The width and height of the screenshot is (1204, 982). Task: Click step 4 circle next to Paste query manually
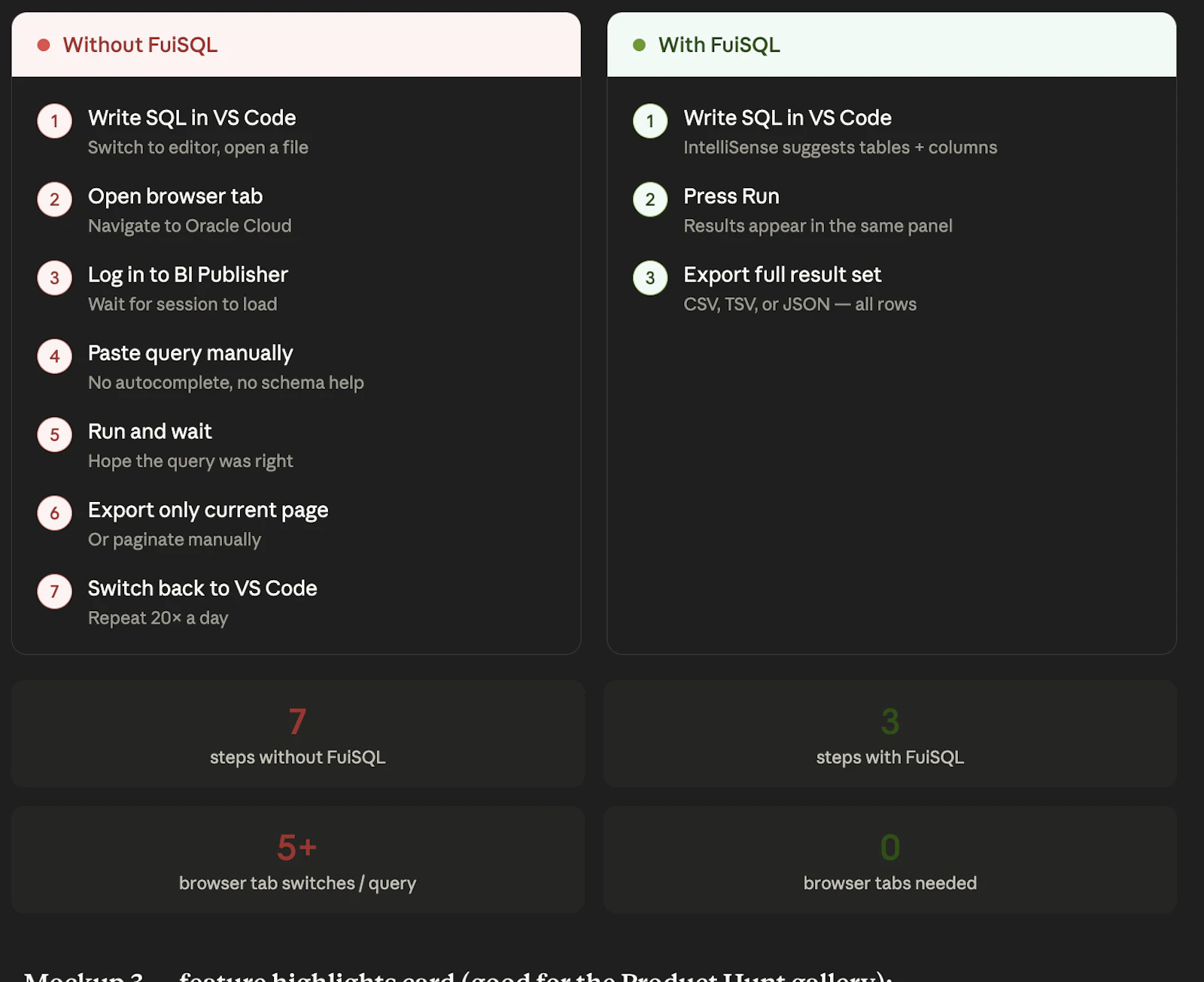tap(55, 356)
